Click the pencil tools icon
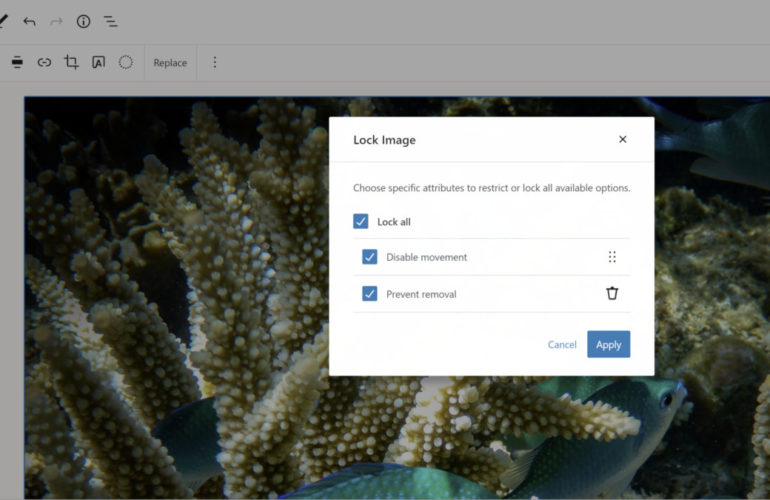 click(3, 21)
